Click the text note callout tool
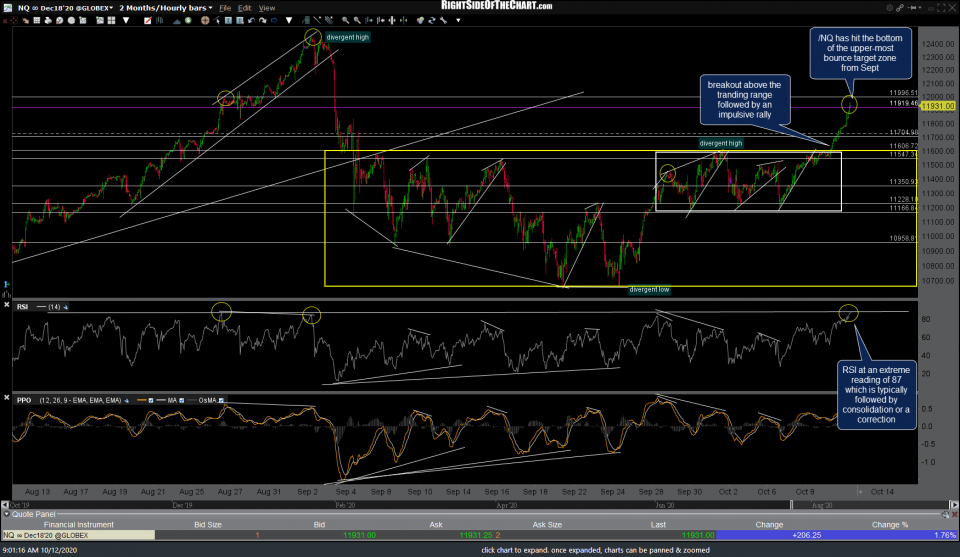This screenshot has height=557, width=960. click(x=240, y=20)
